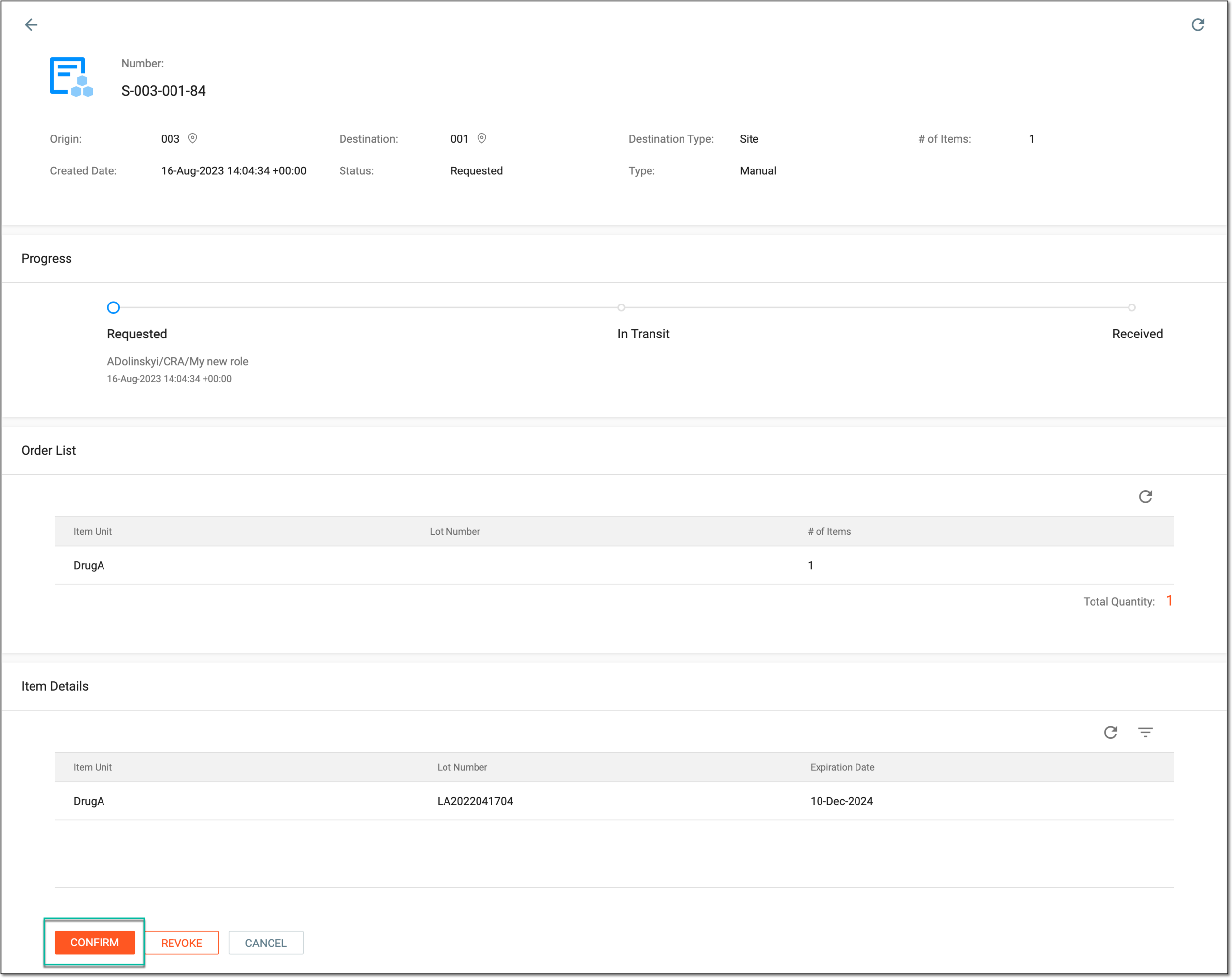The image size is (1232, 978).
Task: Click expiration date 10-Dec-2024
Action: [x=842, y=802]
